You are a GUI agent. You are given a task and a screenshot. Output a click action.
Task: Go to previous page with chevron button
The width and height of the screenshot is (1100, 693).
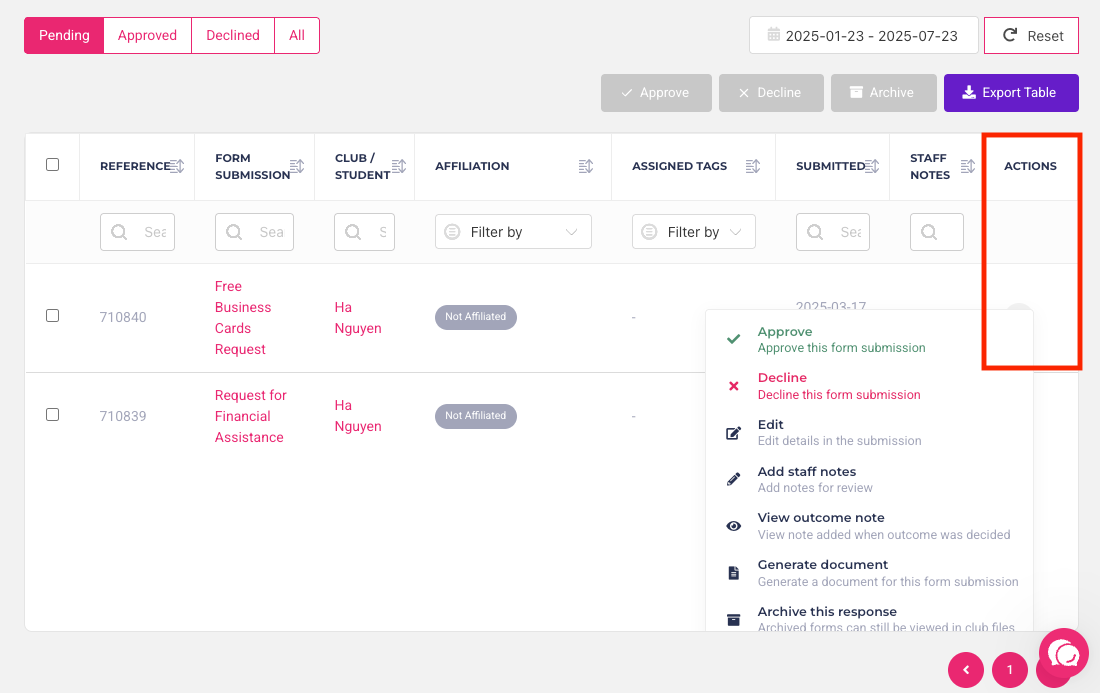[966, 670]
